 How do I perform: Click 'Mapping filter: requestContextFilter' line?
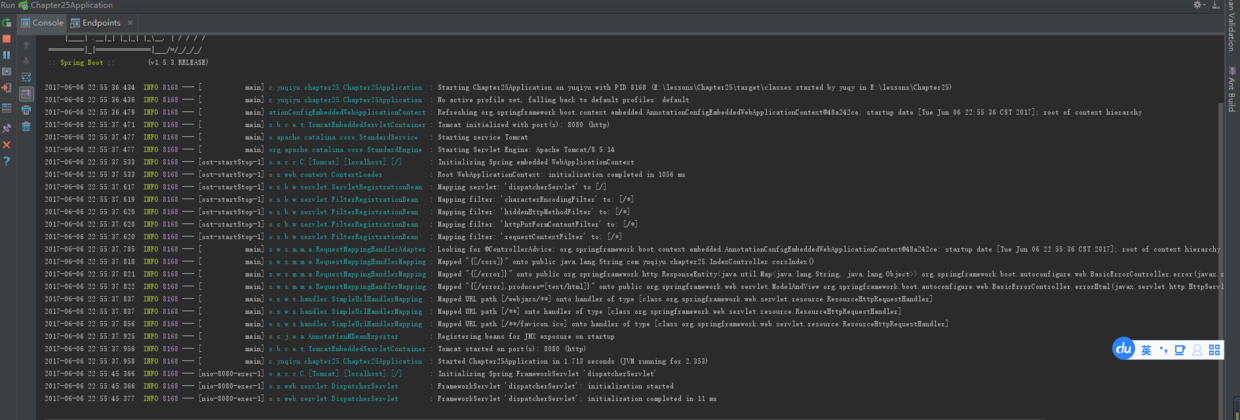pyautogui.click(x=533, y=236)
